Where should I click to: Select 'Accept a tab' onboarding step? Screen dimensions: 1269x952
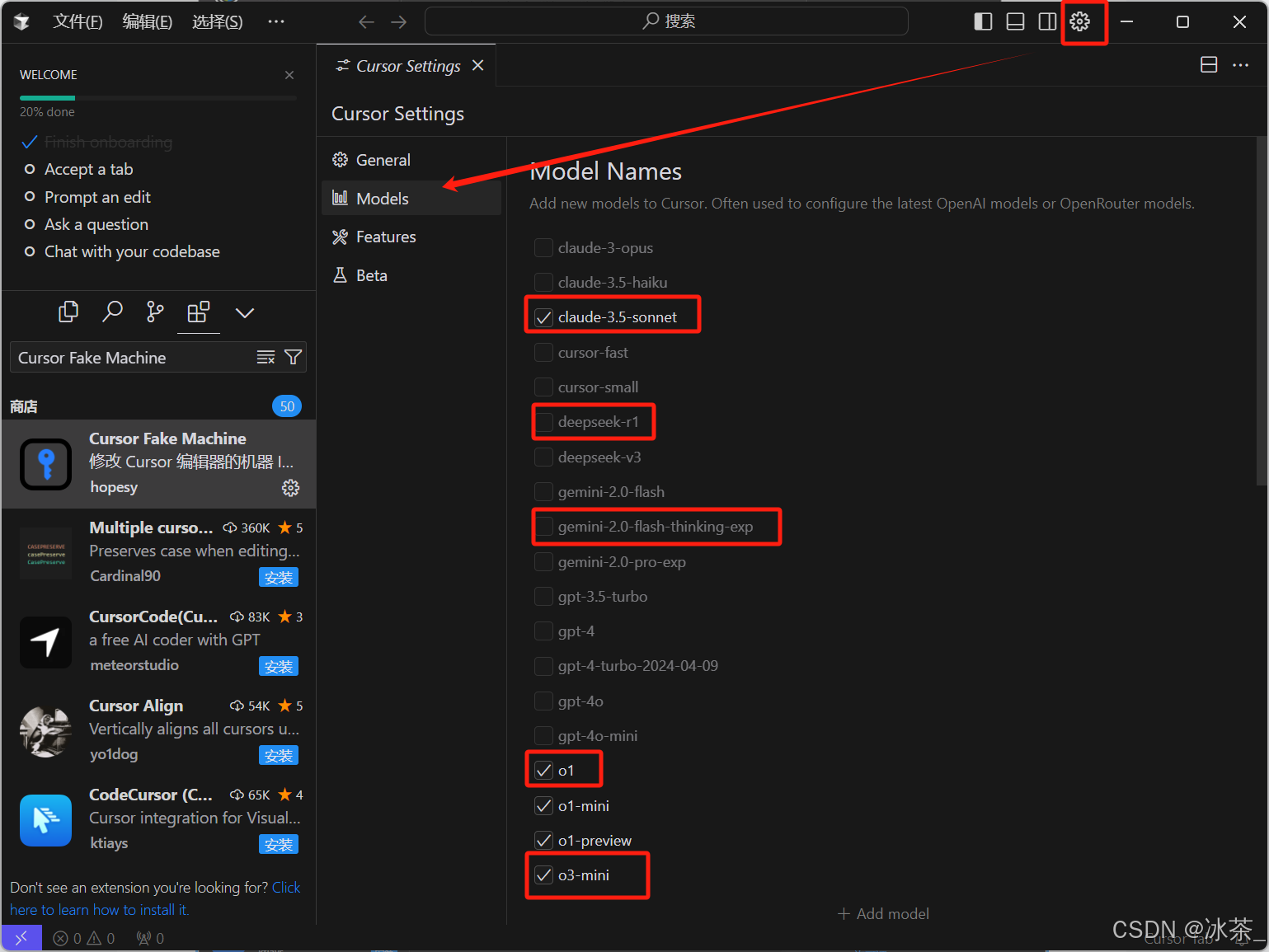point(88,169)
